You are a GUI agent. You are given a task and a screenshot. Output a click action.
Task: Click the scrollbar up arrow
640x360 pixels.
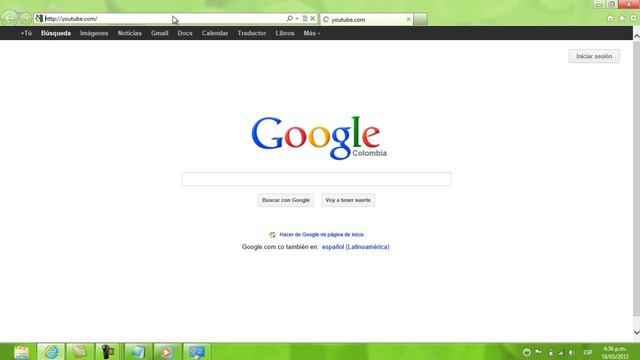(x=636, y=36)
